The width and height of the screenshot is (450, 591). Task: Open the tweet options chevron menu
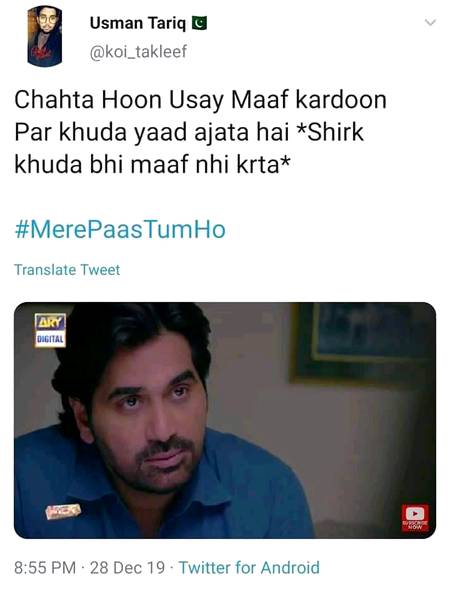pyautogui.click(x=430, y=23)
